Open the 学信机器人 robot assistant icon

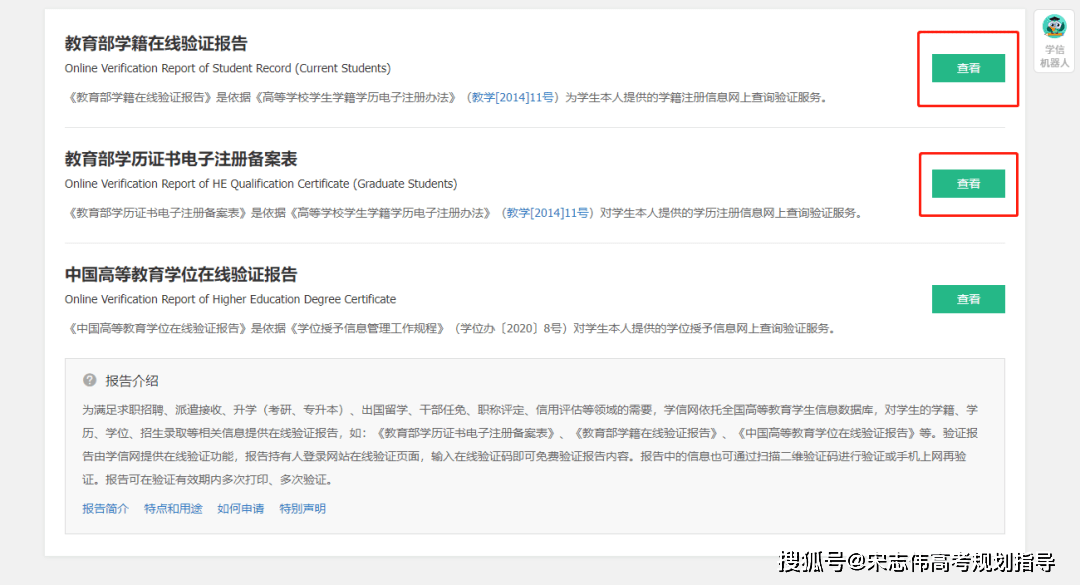click(1054, 27)
